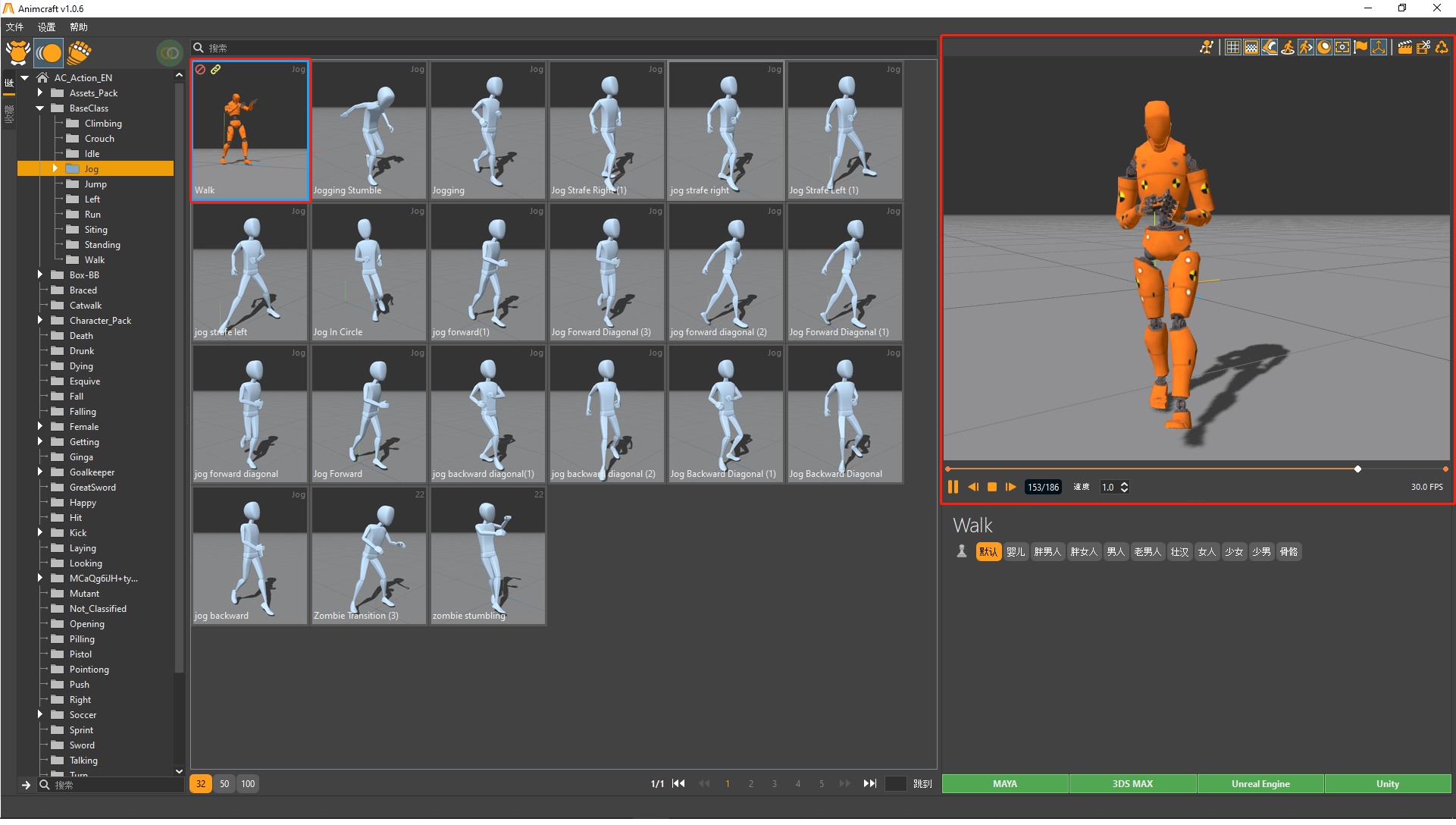Click the recycle arrows icon in preview toolbar

(x=1442, y=47)
